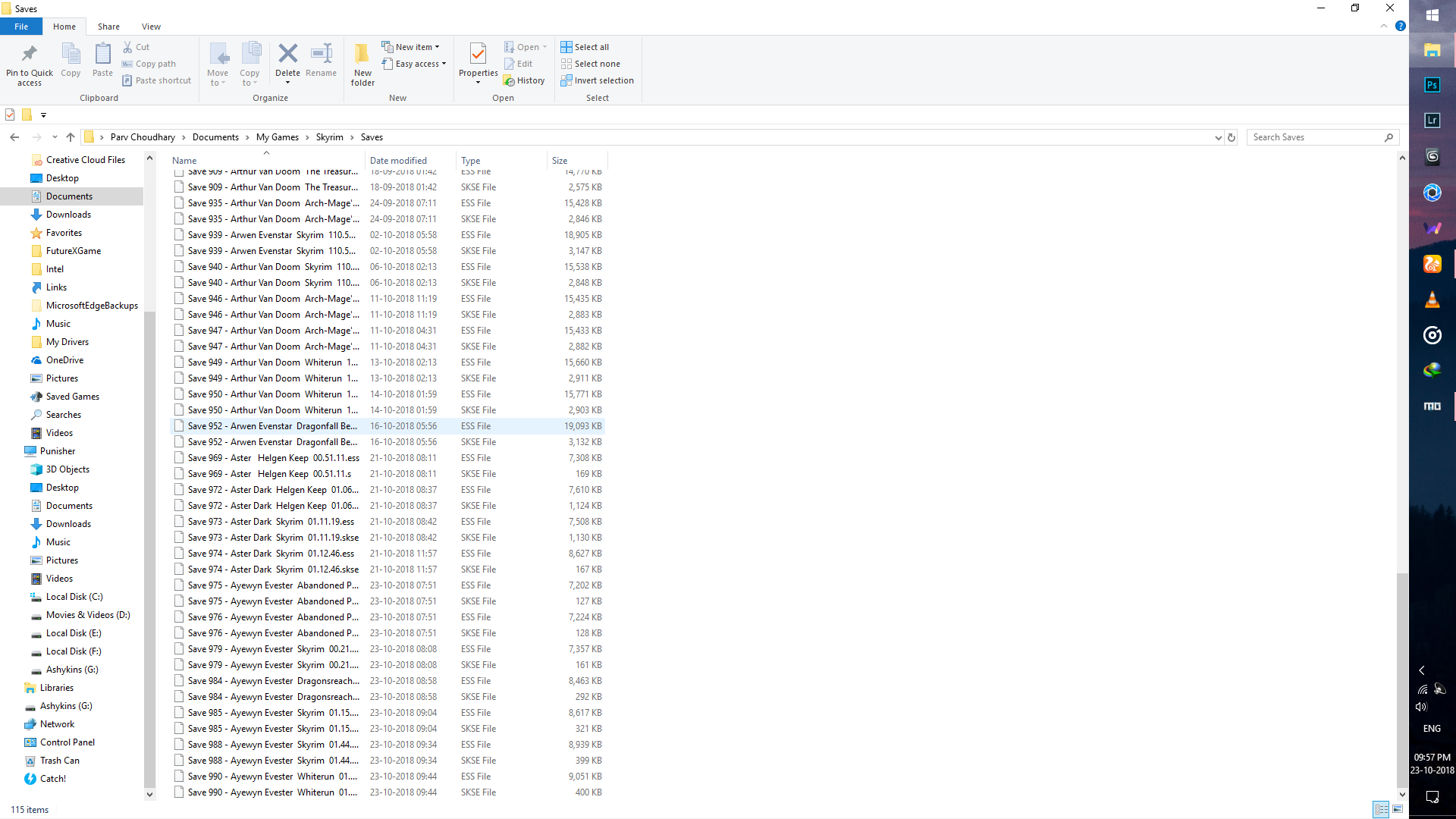Open Lightroom from the taskbar
This screenshot has height=819, width=1456.
click(x=1432, y=120)
